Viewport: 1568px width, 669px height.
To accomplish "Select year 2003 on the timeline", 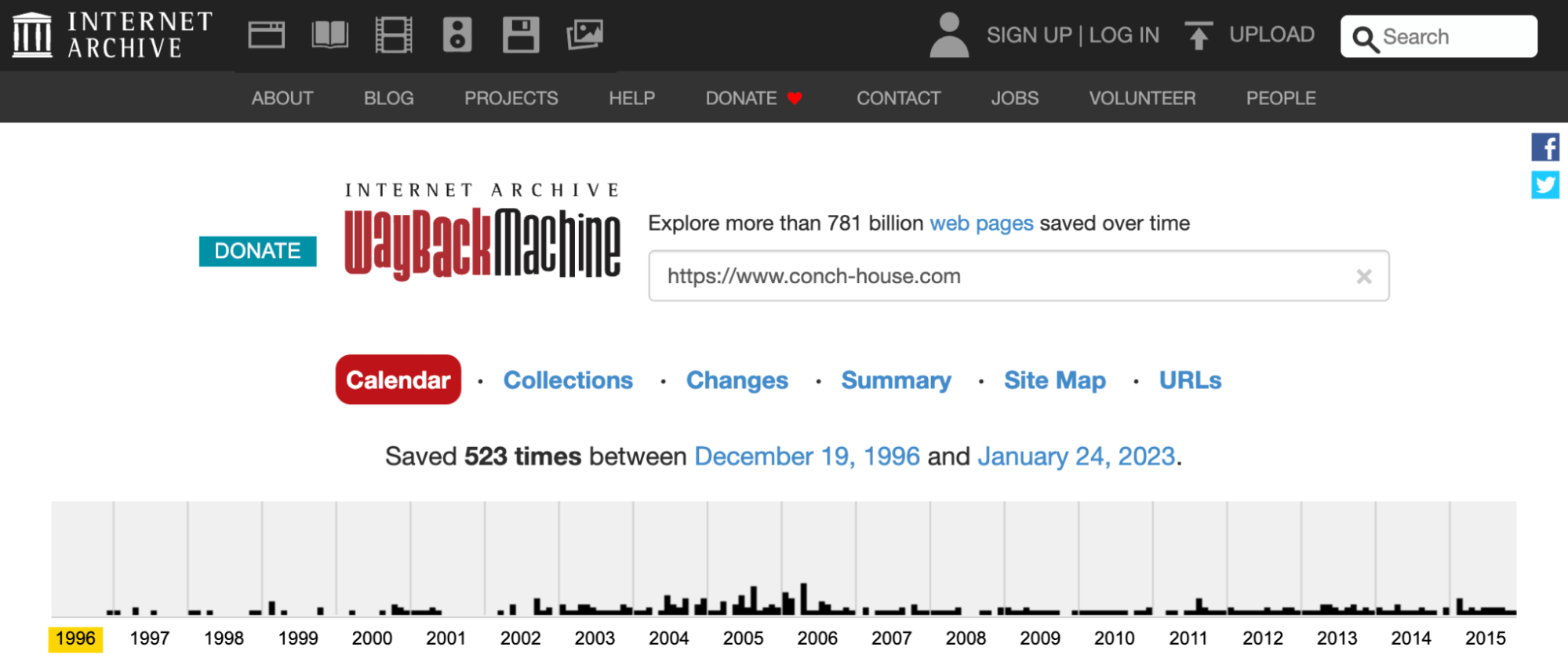I will pyautogui.click(x=595, y=638).
